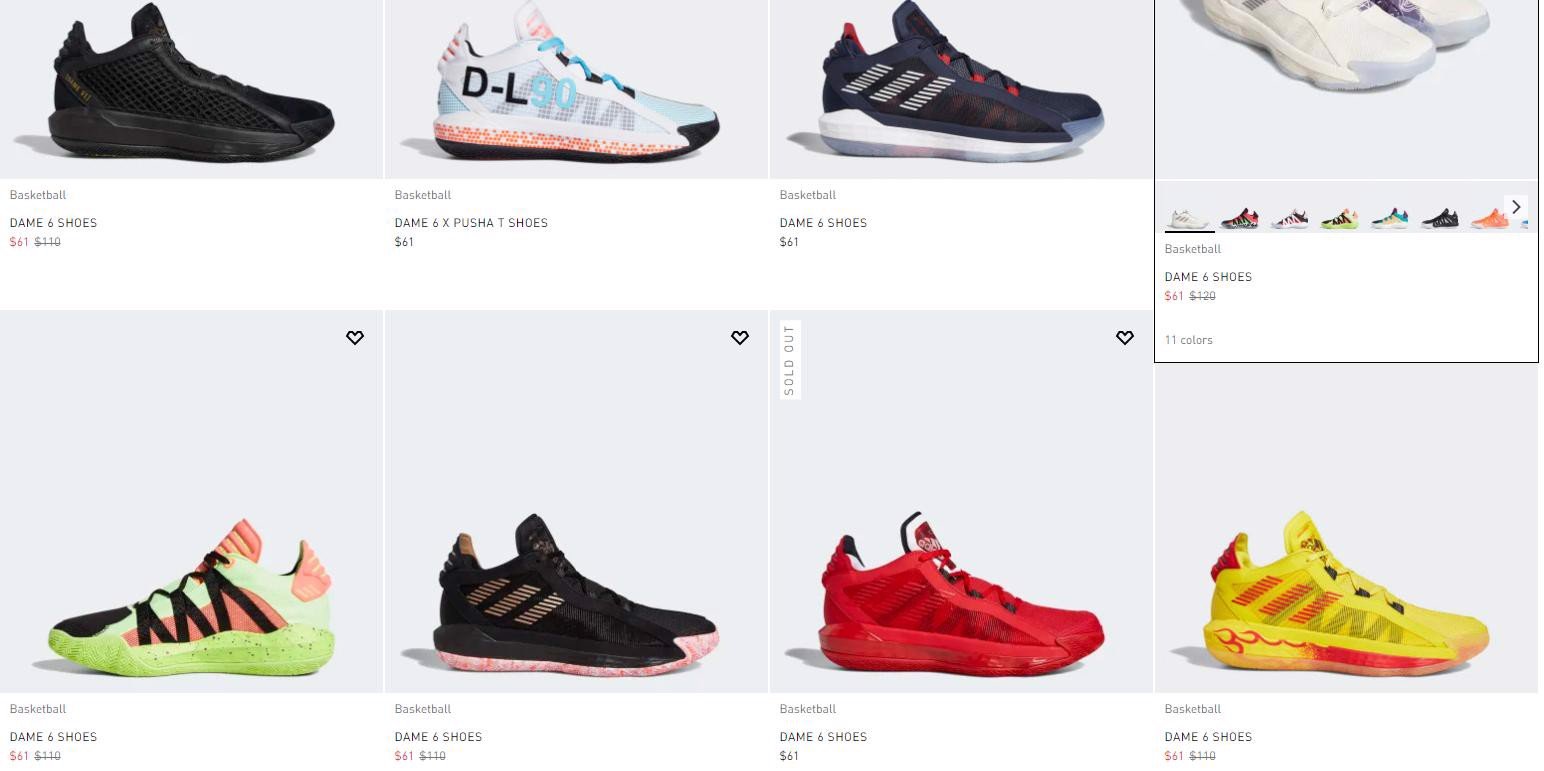The height and width of the screenshot is (771, 1544).
Task: Open the Basketball category label under Pusha T shoes
Action: (422, 195)
